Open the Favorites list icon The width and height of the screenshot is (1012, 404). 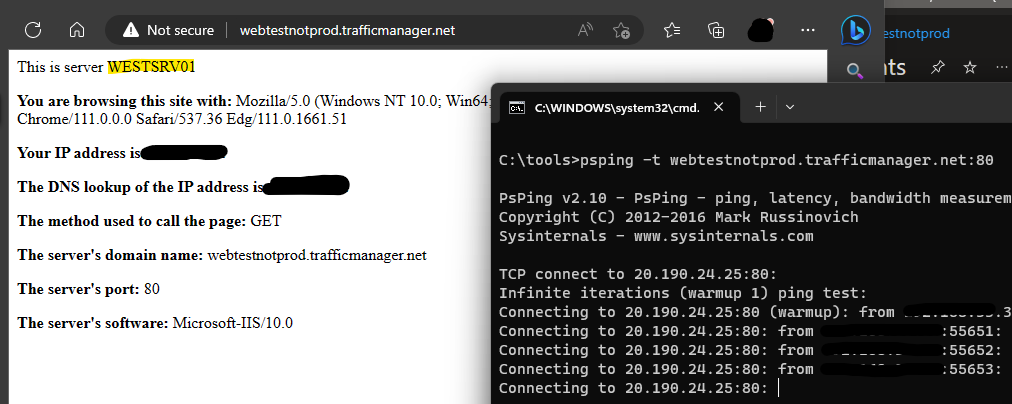tap(672, 30)
